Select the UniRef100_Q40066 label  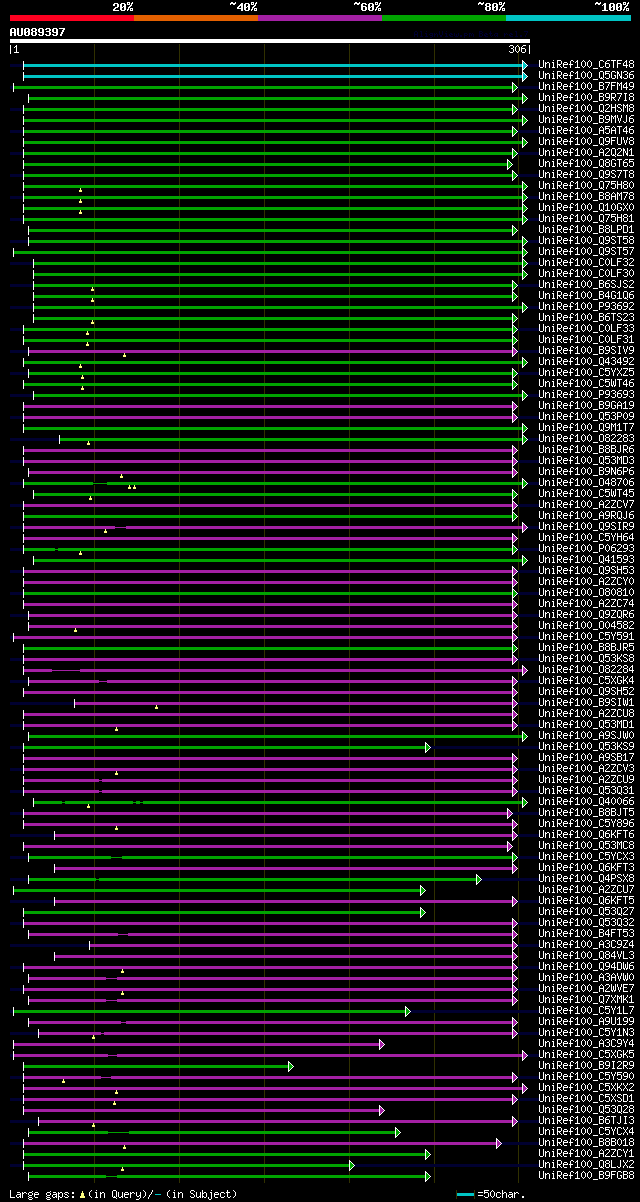586,801
